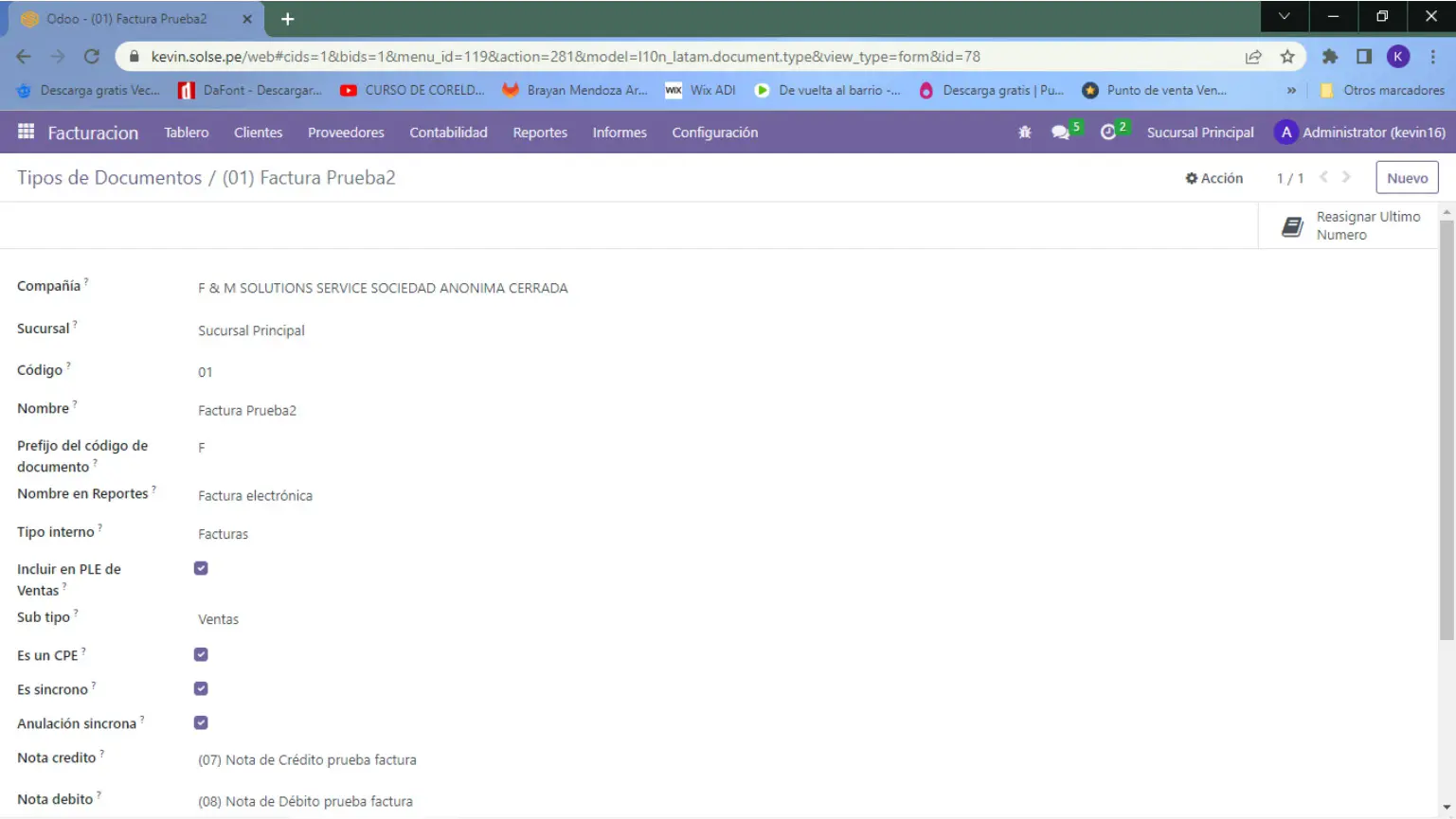Open the Tipo interno Facturas field
Image resolution: width=1456 pixels, height=819 pixels.
coord(223,534)
